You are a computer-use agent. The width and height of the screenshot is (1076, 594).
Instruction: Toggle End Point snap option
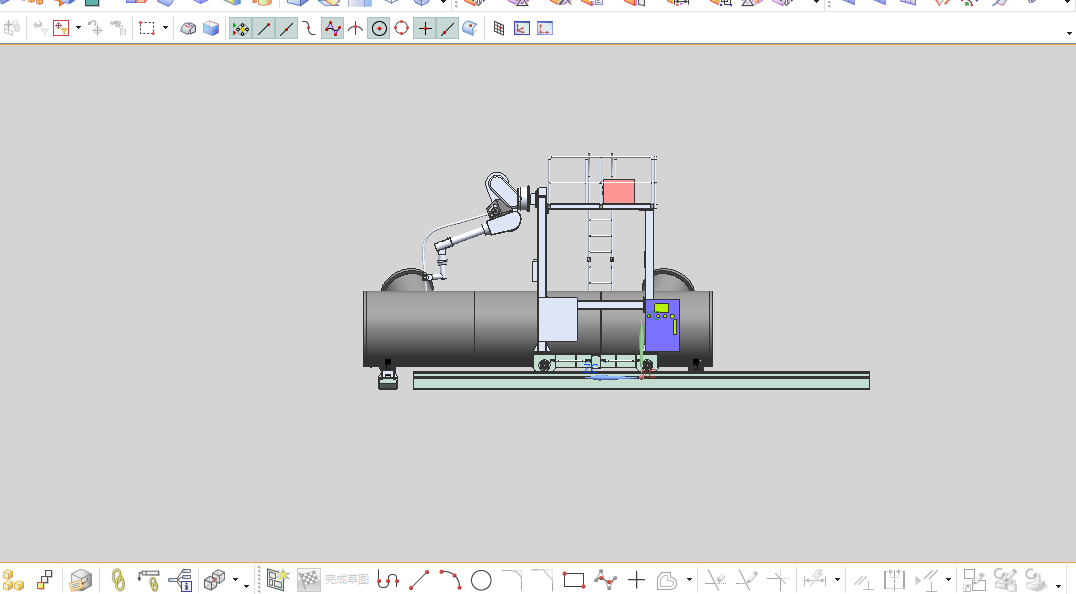(x=264, y=29)
